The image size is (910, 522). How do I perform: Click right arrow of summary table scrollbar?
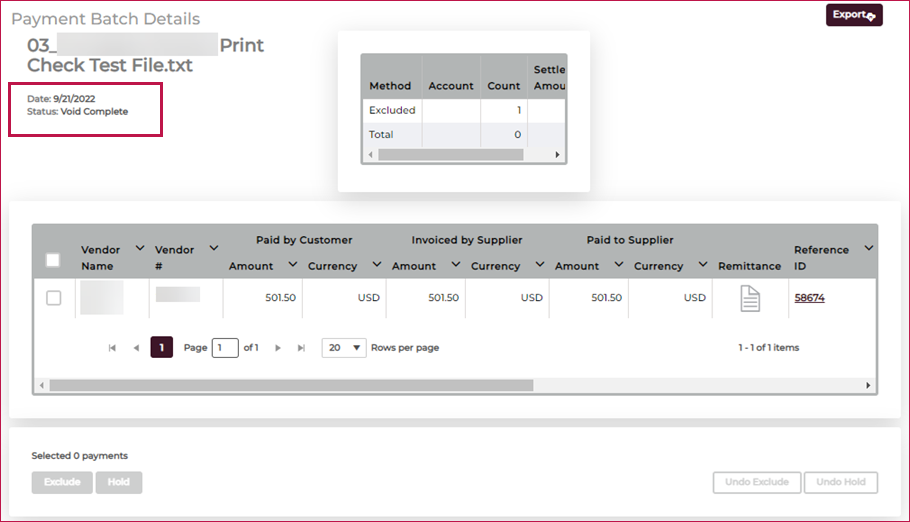(557, 154)
